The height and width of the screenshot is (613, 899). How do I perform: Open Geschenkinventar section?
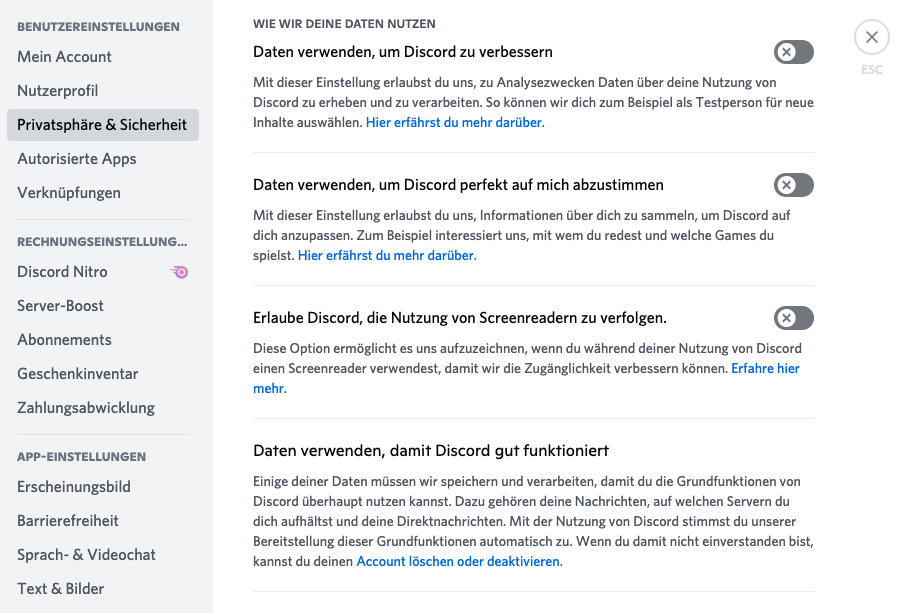click(78, 374)
